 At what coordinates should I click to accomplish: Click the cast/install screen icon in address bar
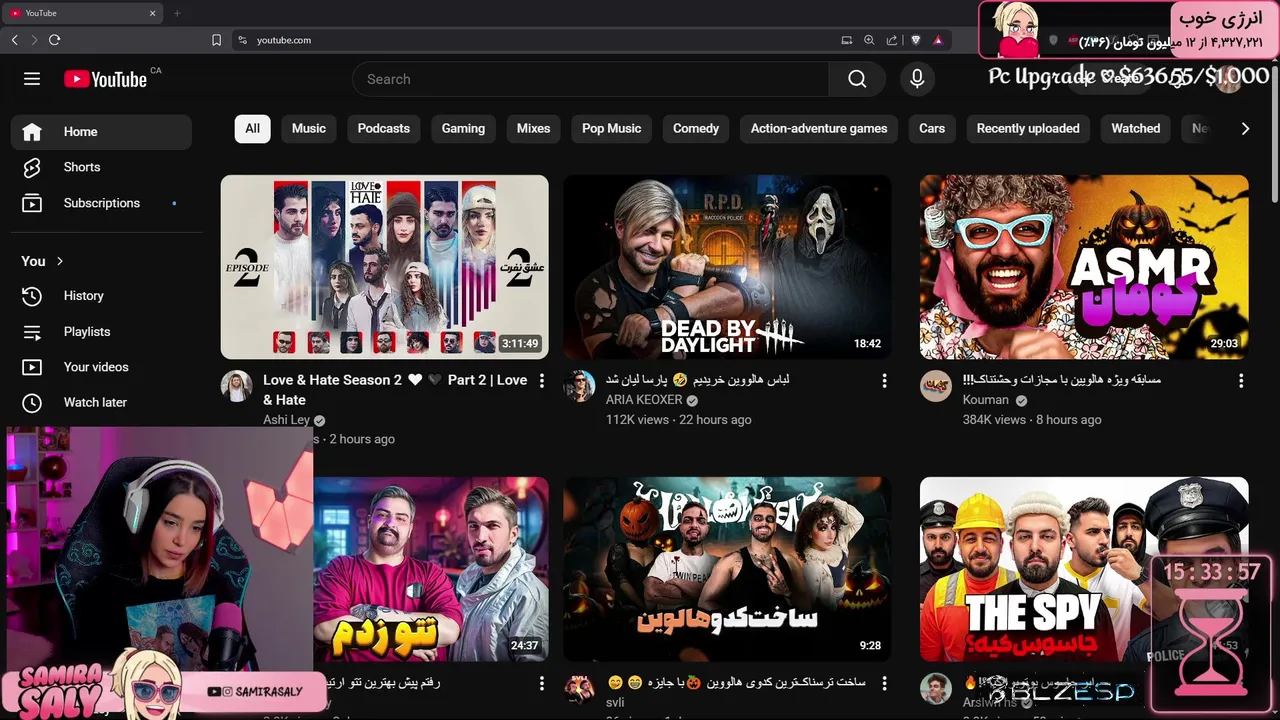[x=847, y=40]
